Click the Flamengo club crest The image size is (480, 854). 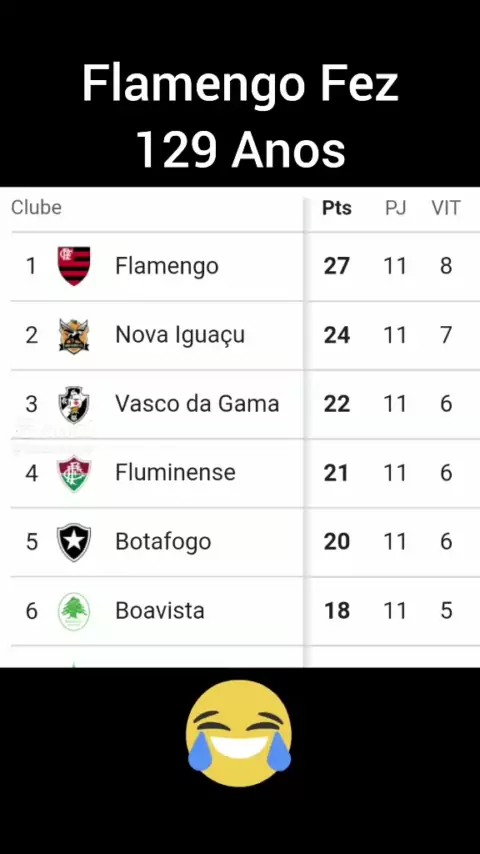tap(74, 266)
